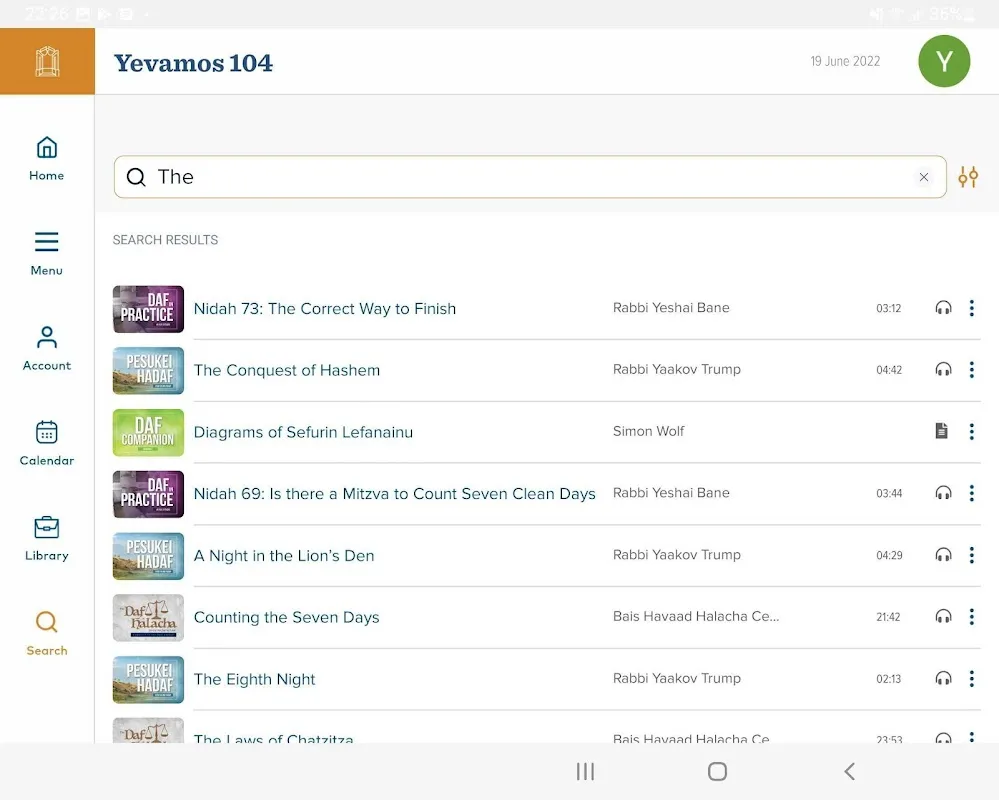Show more options for Diagrams of Sefurin Lefanainu

click(971, 432)
